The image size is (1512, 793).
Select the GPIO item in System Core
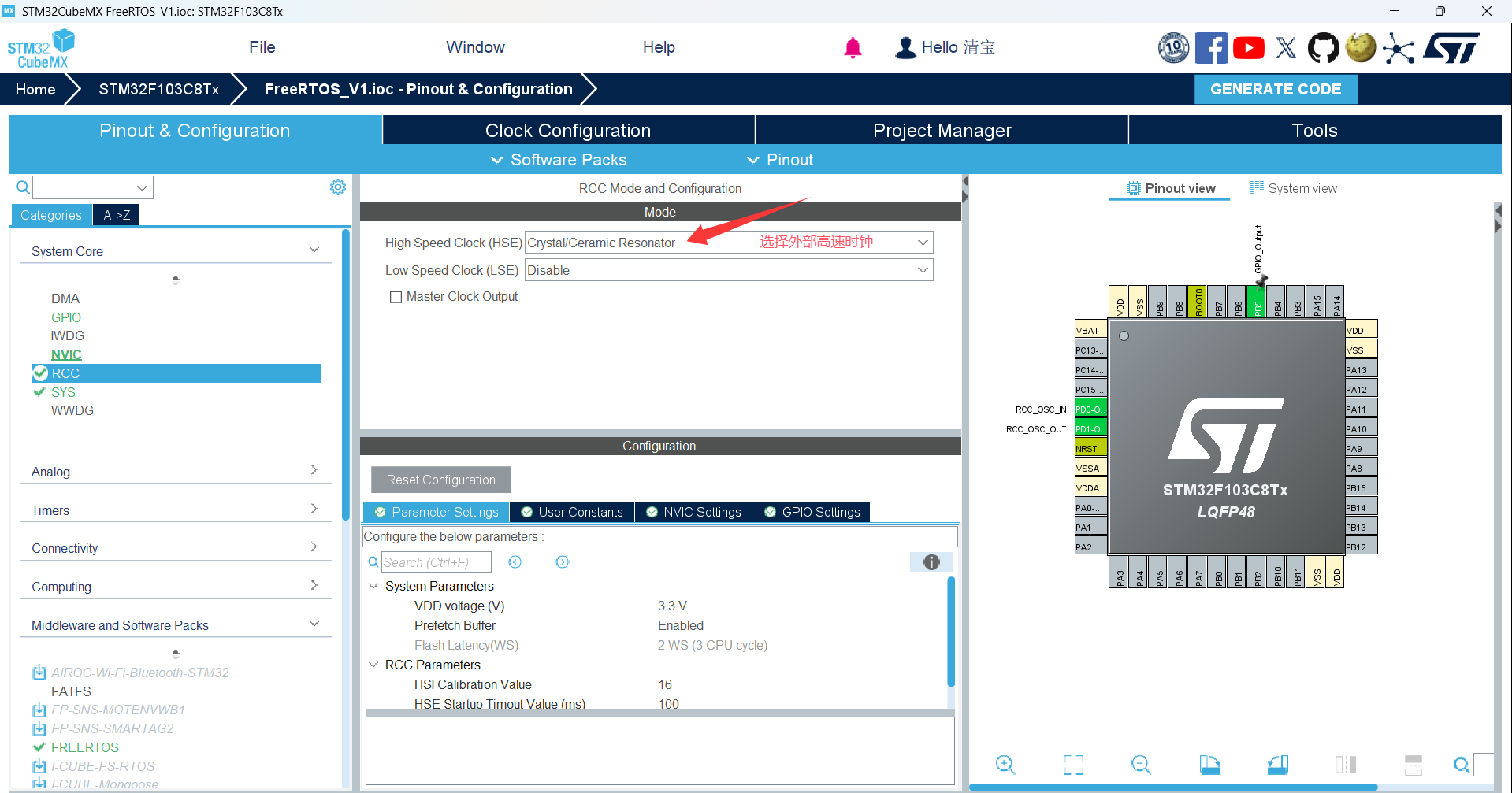pos(66,317)
